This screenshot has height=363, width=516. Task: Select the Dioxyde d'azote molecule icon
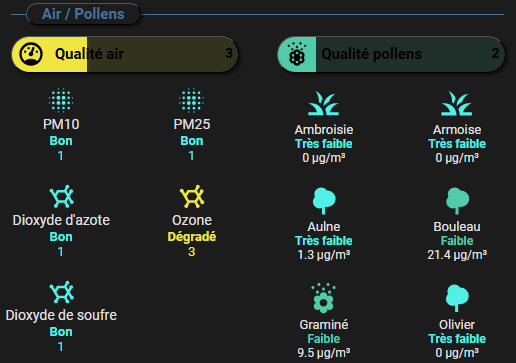click(x=62, y=196)
